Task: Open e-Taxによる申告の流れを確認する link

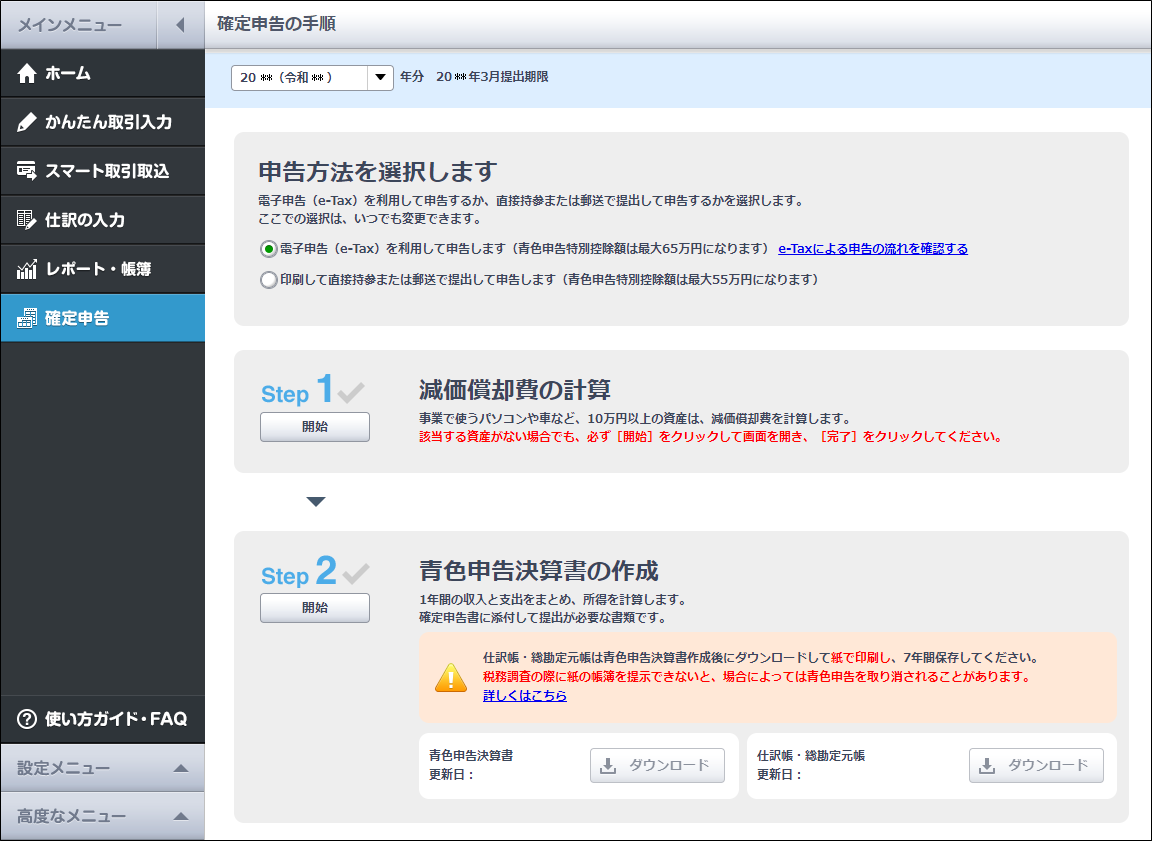Action: 873,249
